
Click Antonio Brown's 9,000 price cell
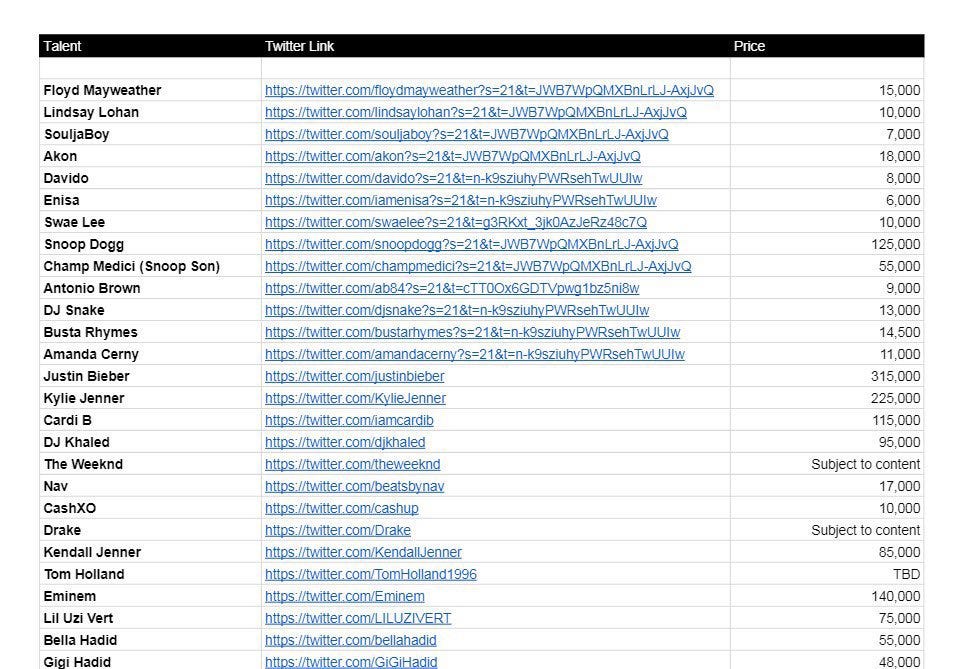pyautogui.click(x=827, y=289)
